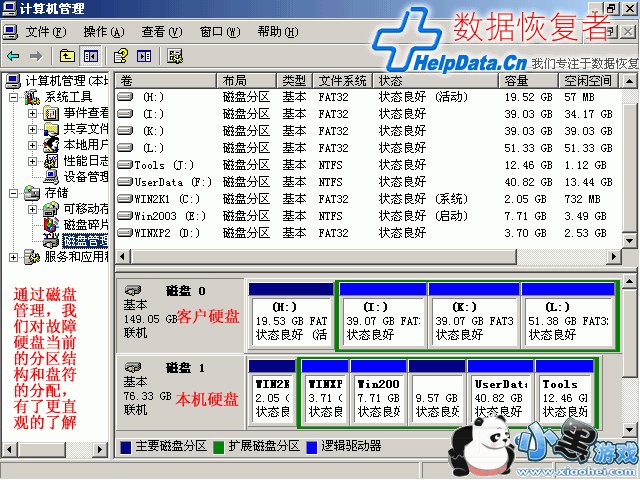Open the 帮助(H) menu
Viewport: 640px width, 480px height.
click(278, 31)
